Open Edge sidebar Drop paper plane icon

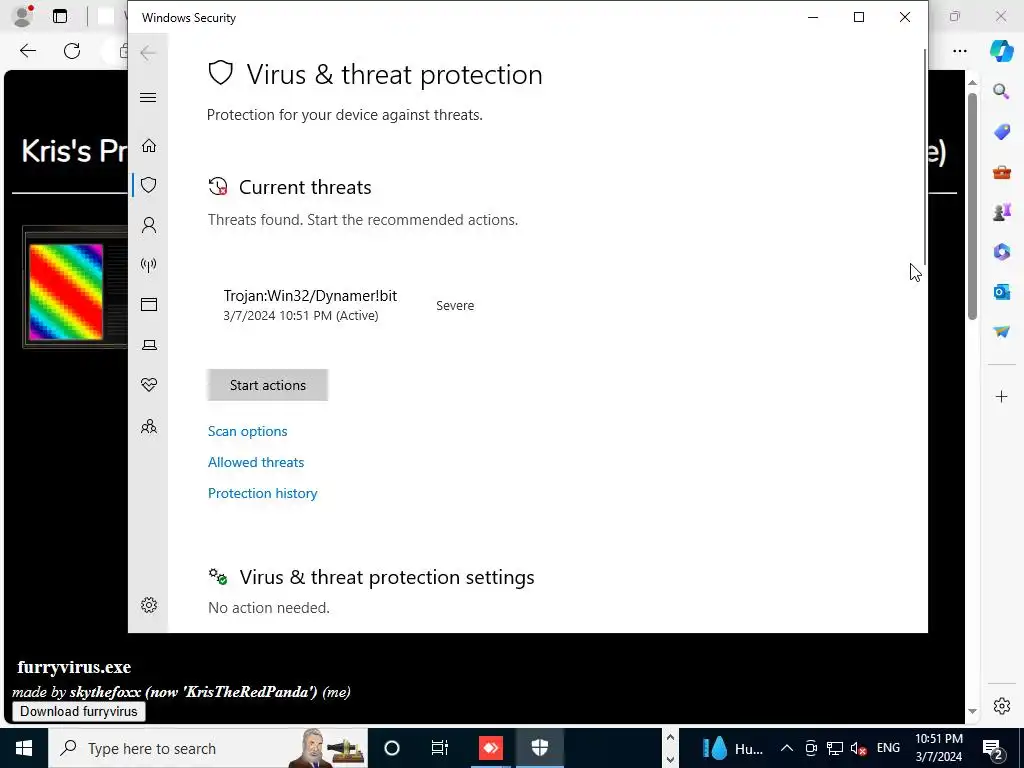click(x=1001, y=332)
